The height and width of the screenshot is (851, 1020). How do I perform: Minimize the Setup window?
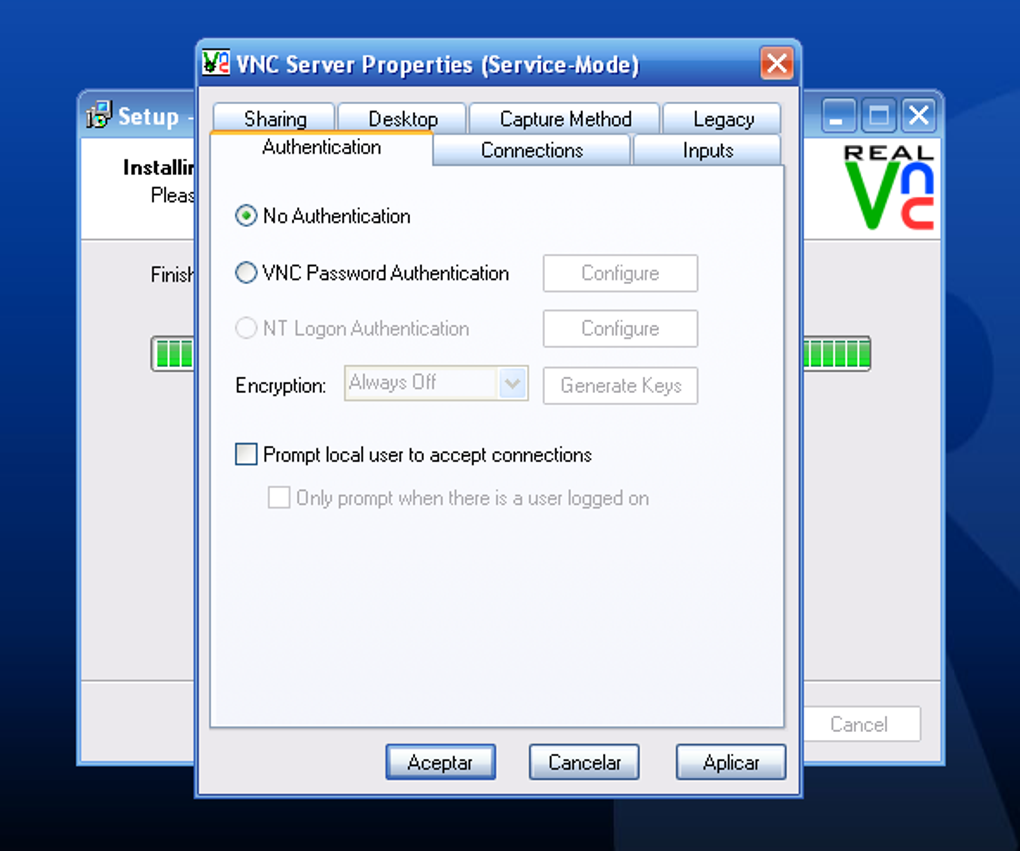point(839,116)
